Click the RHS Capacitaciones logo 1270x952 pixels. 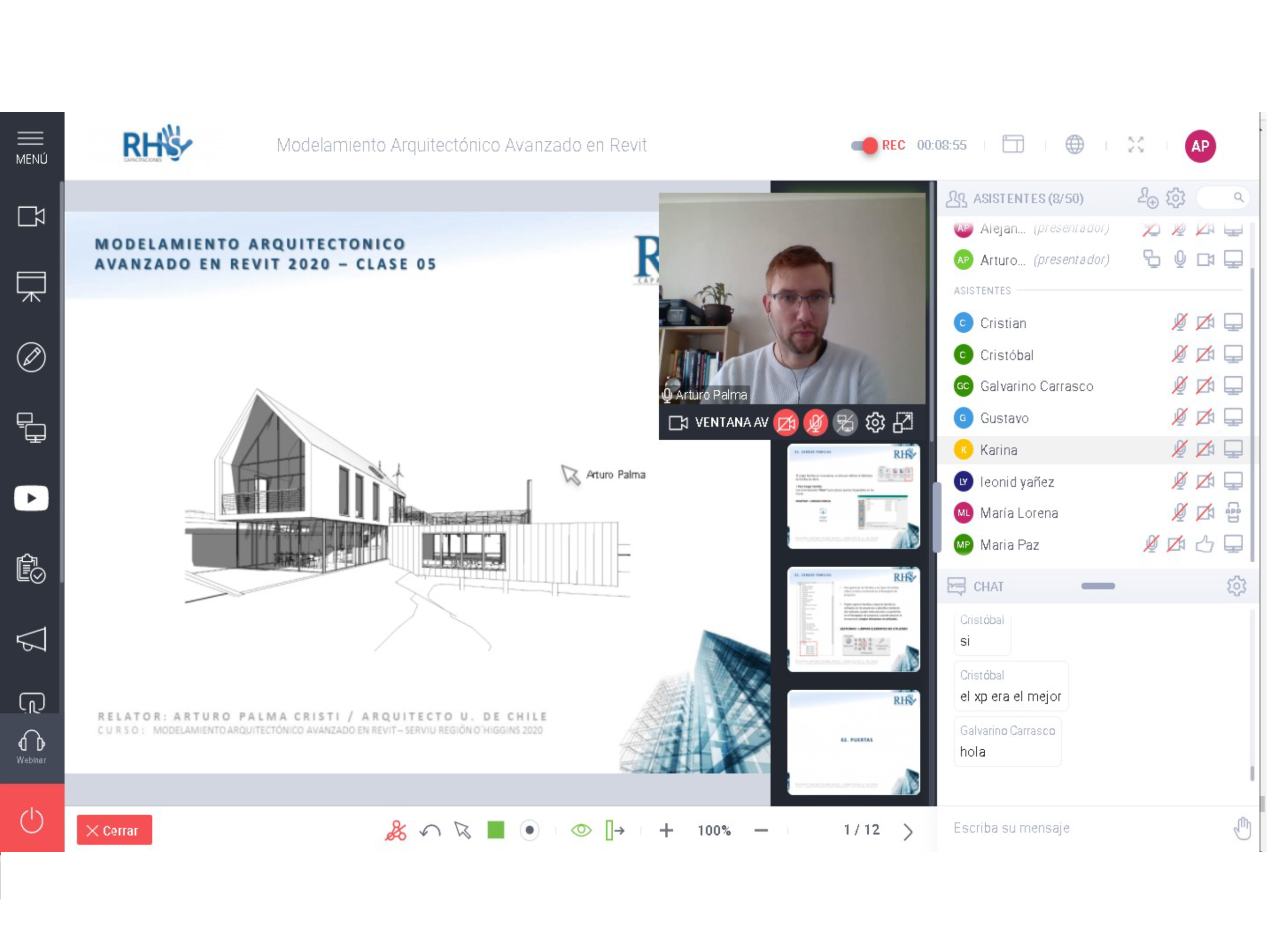(x=157, y=143)
